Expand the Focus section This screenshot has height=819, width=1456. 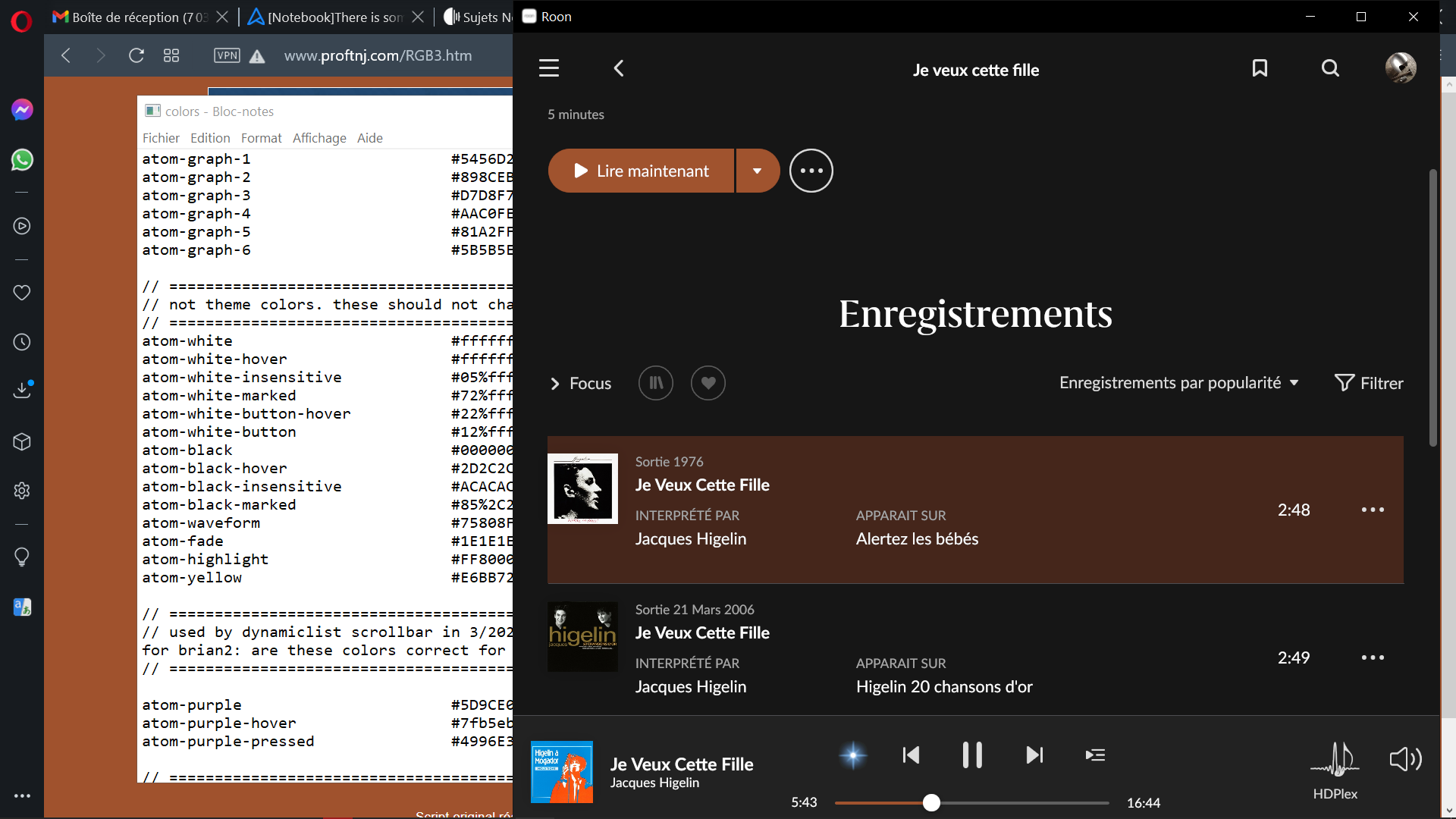[x=580, y=384]
